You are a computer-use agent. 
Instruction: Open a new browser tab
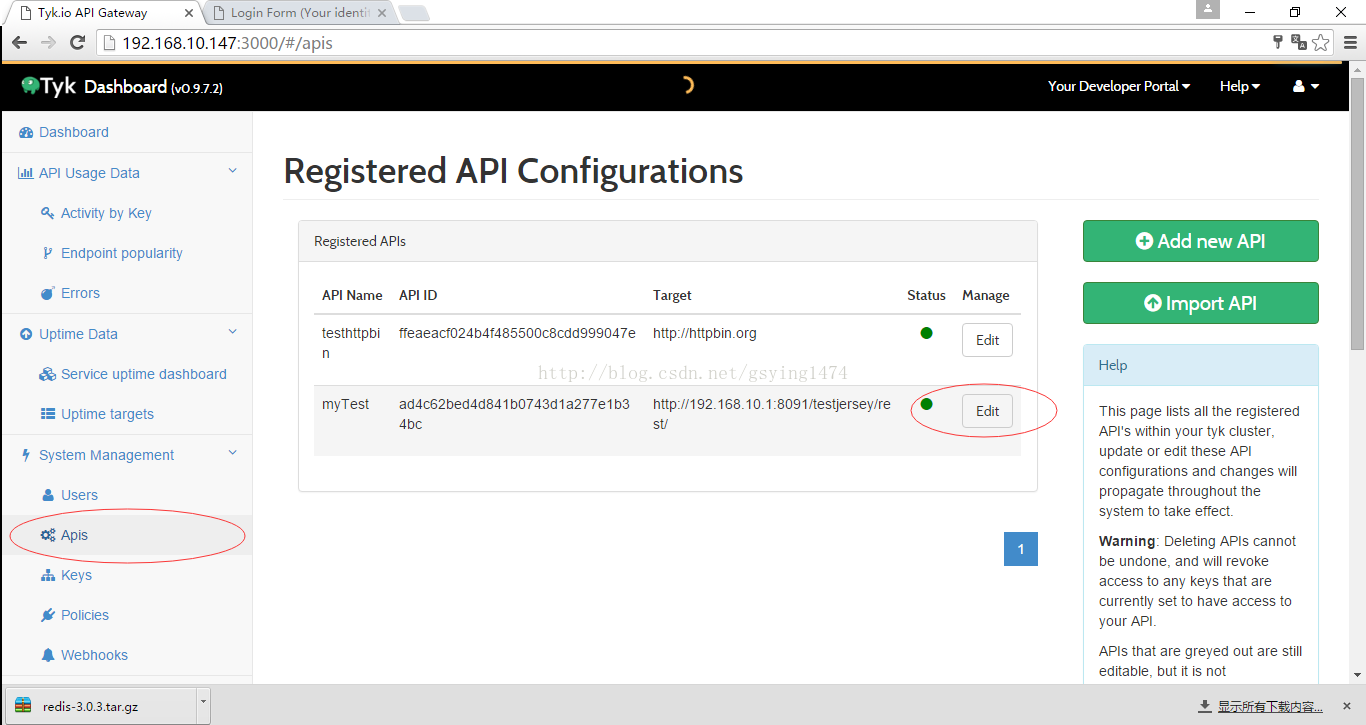(414, 13)
